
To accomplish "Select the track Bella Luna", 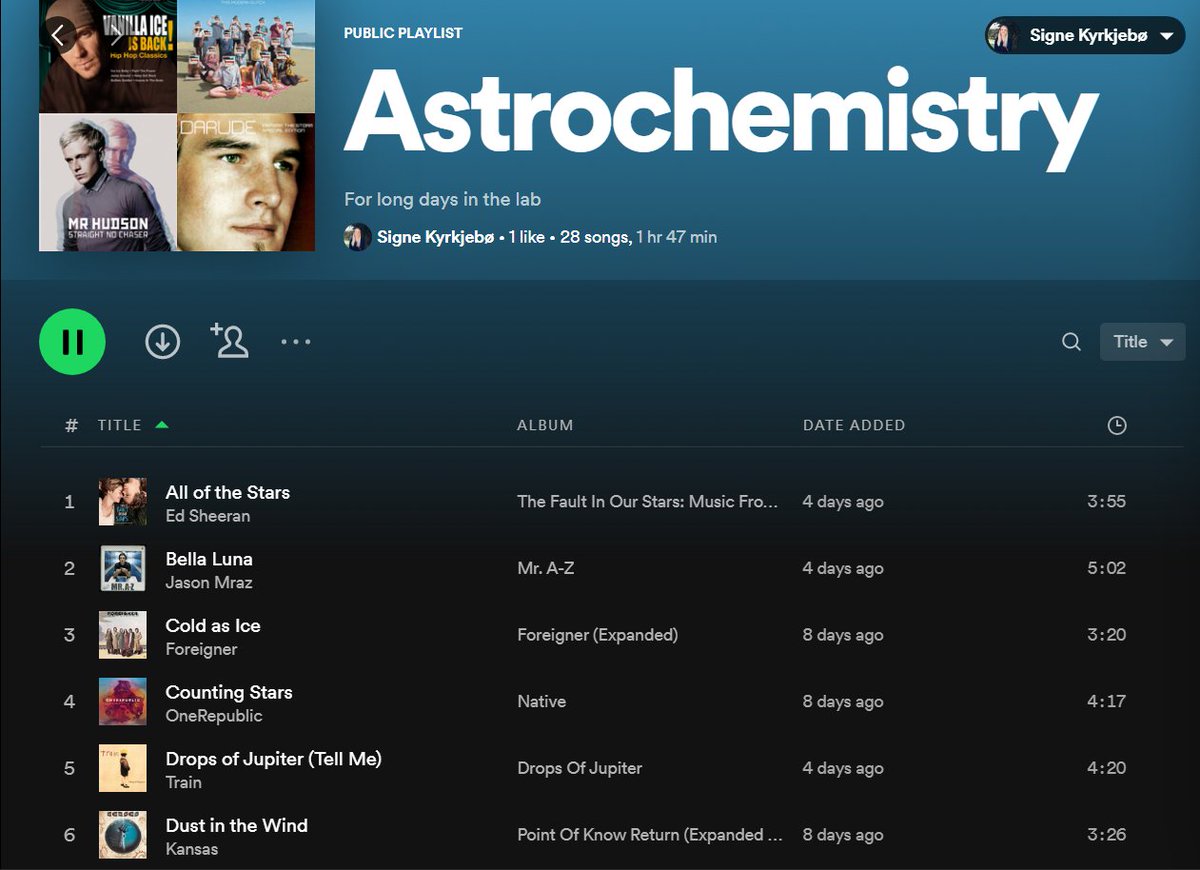I will tap(209, 559).
